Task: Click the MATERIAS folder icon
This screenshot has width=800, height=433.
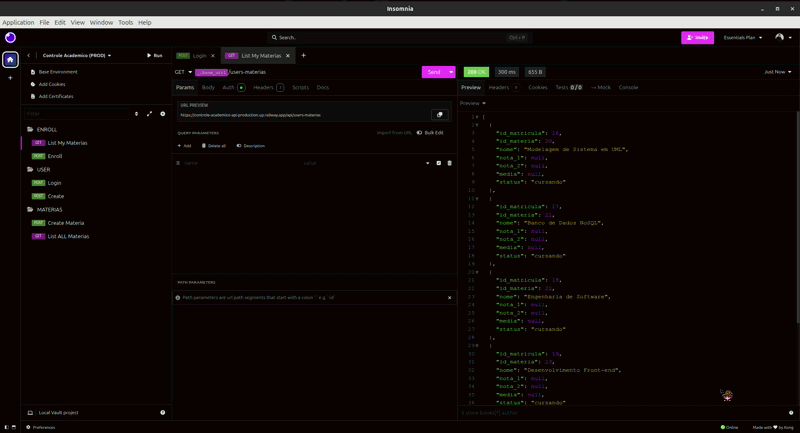Action: point(30,210)
